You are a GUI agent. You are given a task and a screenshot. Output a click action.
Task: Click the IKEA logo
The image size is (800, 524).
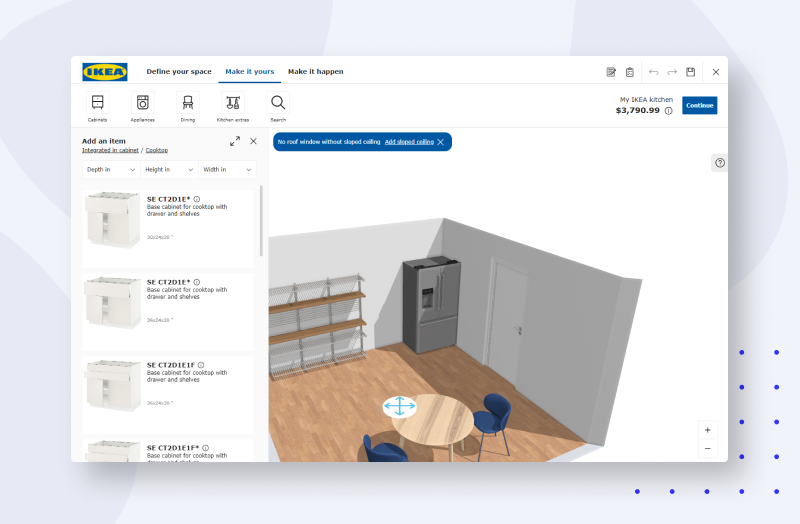[105, 72]
